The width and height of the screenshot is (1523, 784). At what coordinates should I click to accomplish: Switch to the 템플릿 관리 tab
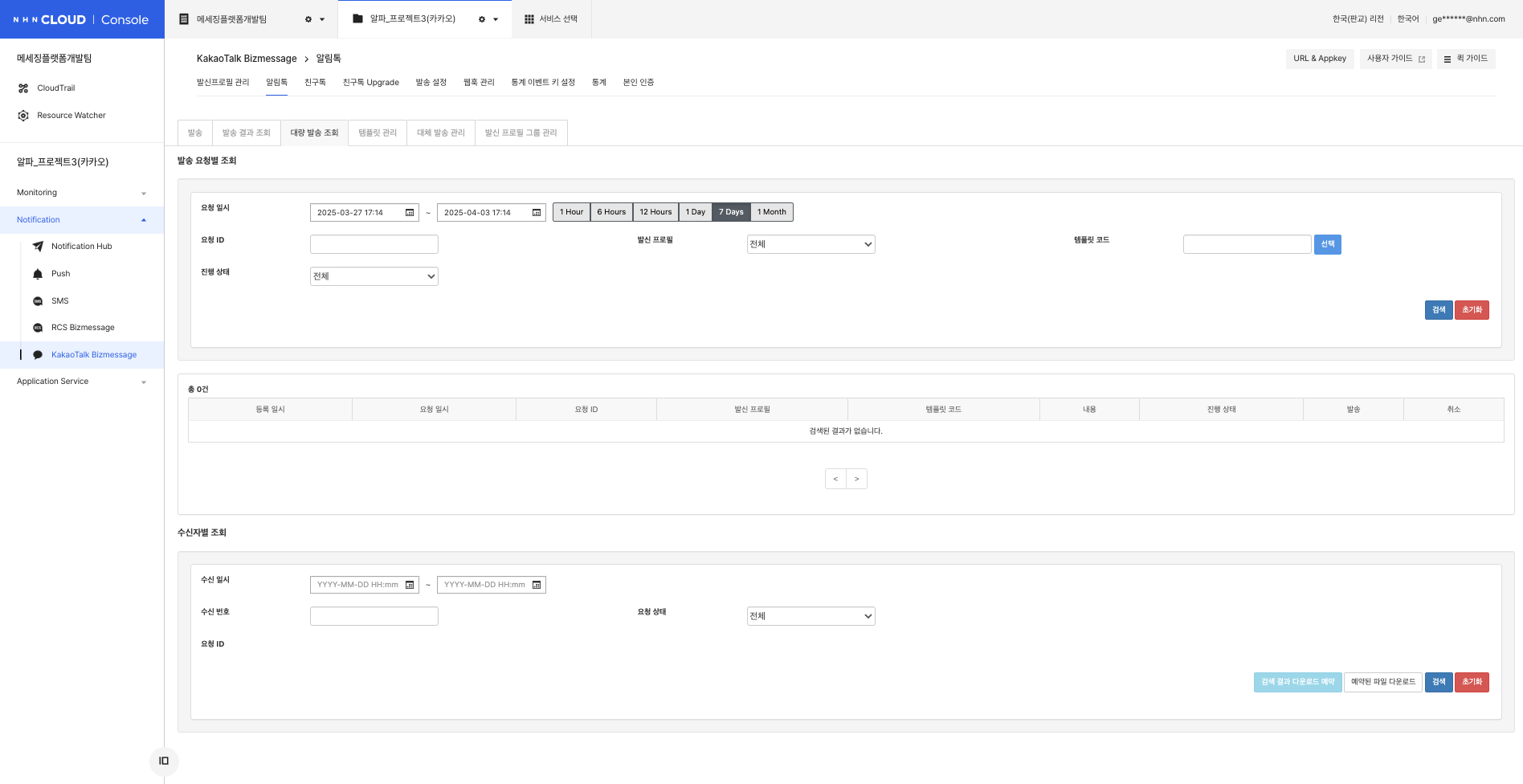pos(378,133)
